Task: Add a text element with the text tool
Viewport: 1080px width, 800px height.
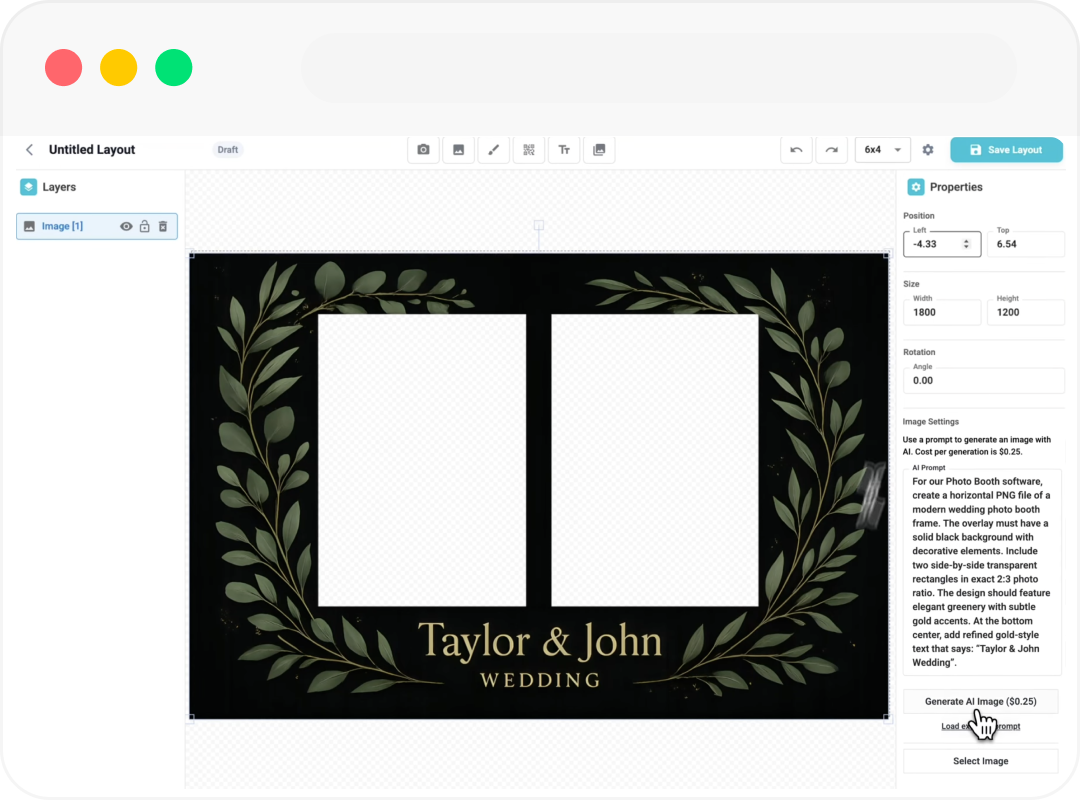Action: tap(564, 150)
